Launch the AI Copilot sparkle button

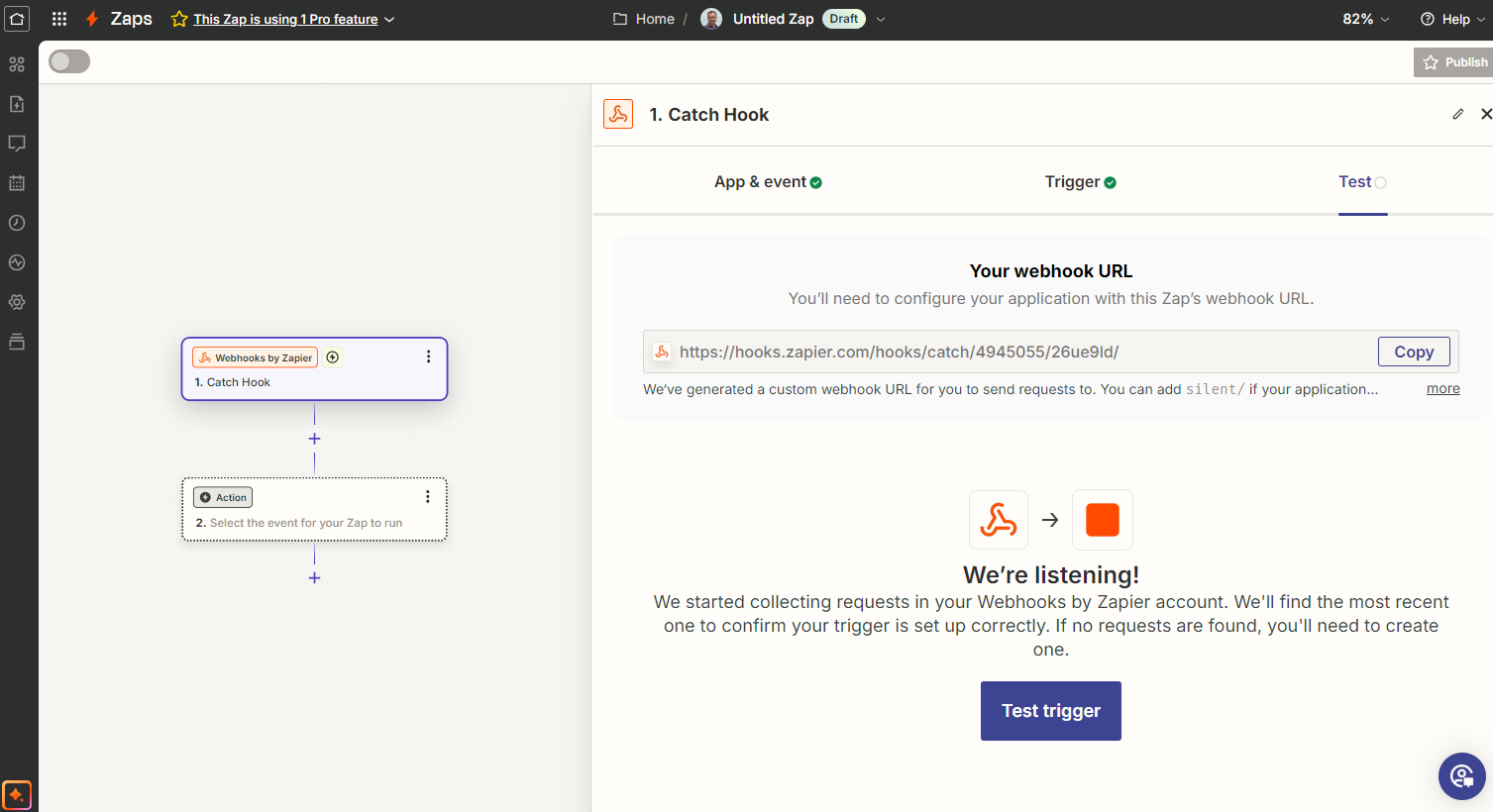pyautogui.click(x=17, y=795)
